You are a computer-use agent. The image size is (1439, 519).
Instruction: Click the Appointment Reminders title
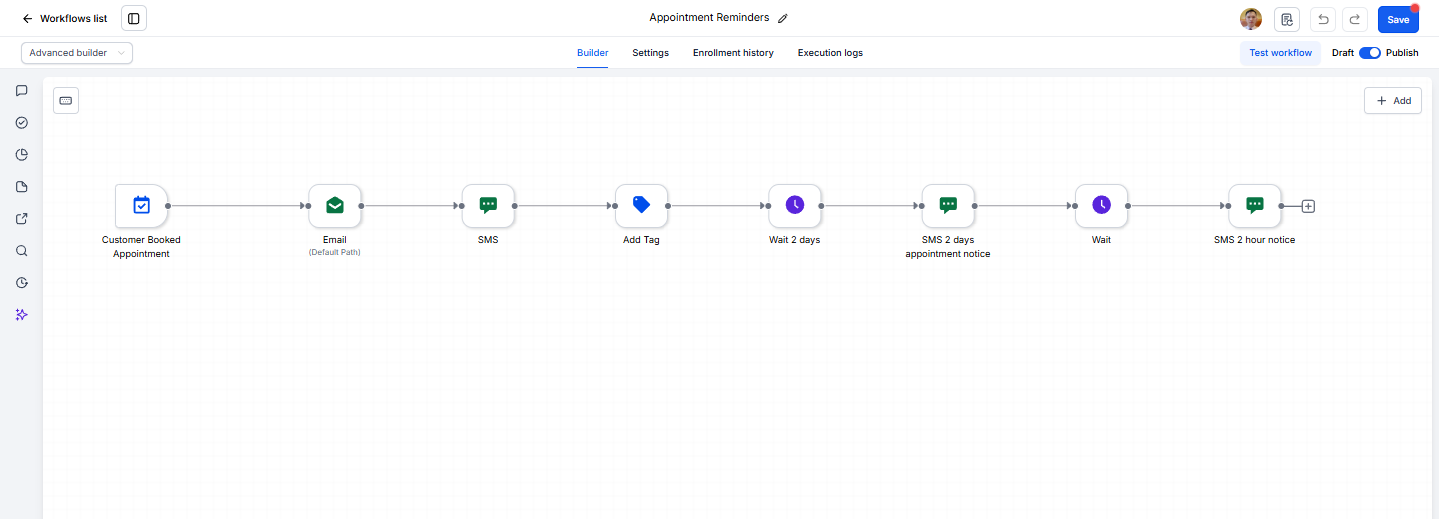(709, 18)
